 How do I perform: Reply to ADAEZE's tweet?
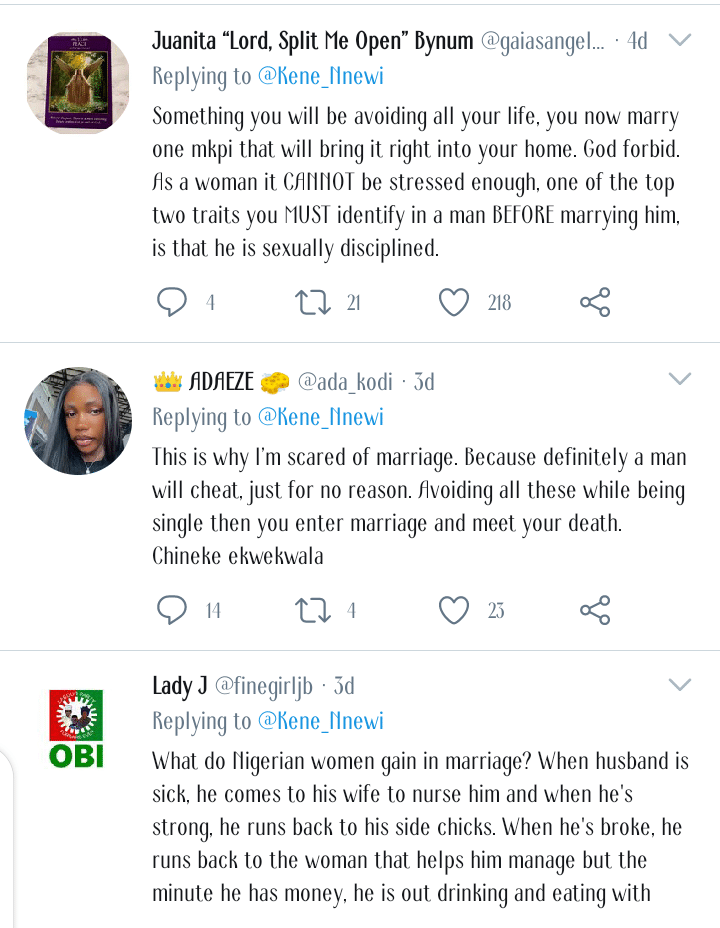(172, 609)
